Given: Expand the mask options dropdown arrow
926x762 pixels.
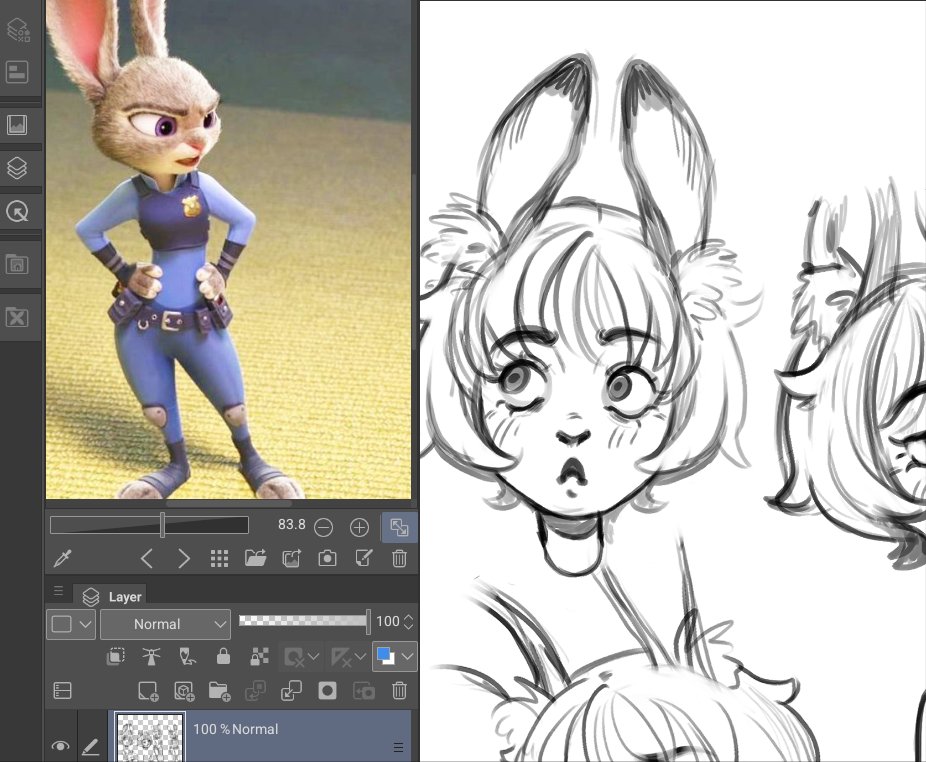Looking at the screenshot, I should pos(314,656).
